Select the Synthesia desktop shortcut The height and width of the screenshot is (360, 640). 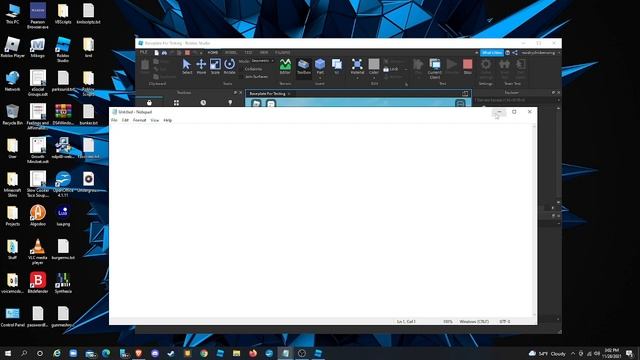[x=63, y=283]
